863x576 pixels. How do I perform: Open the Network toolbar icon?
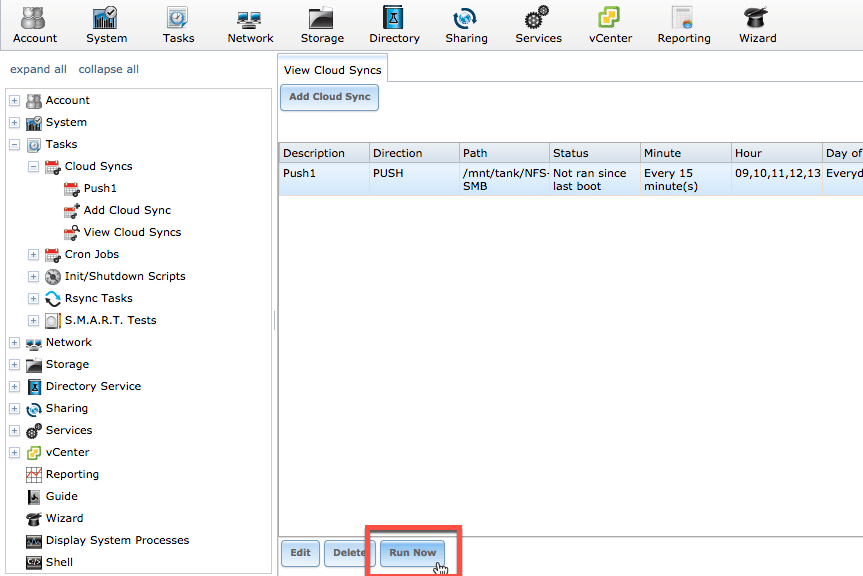coord(250,25)
